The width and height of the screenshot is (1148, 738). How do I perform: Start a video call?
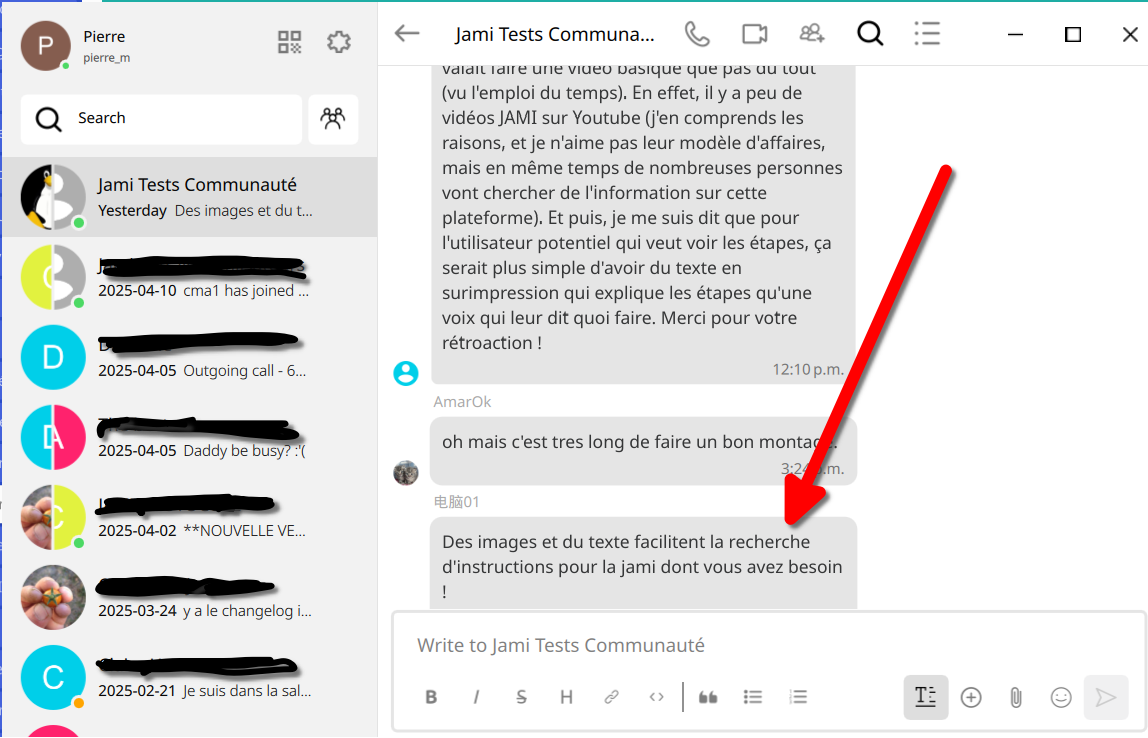tap(754, 34)
